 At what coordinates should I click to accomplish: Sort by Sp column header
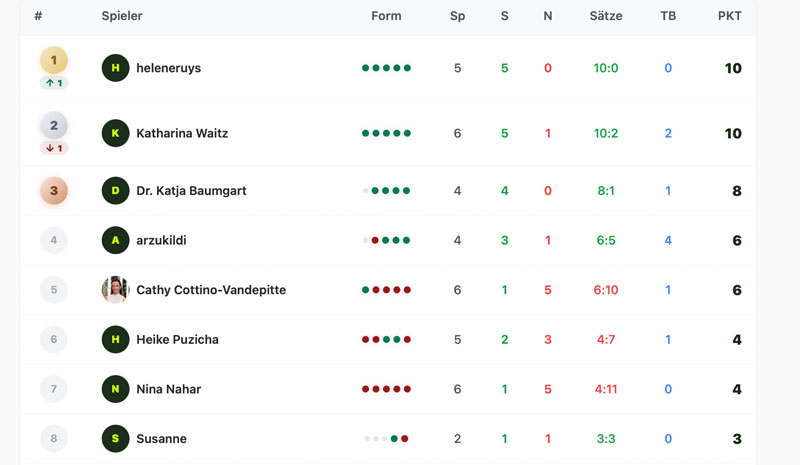(x=457, y=16)
